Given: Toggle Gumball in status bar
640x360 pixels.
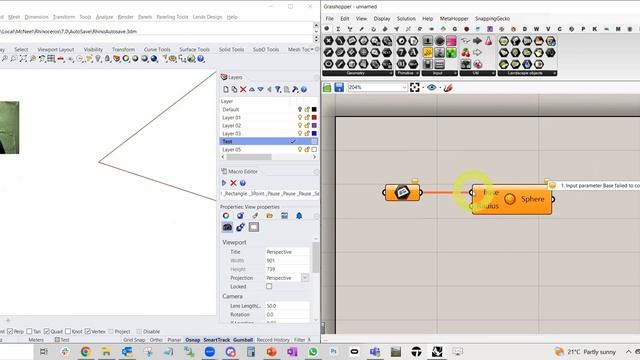Looking at the screenshot, I should pyautogui.click(x=243, y=340).
